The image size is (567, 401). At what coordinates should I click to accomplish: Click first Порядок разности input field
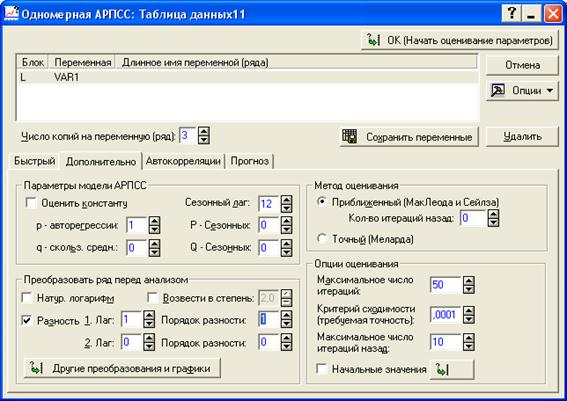click(x=268, y=319)
